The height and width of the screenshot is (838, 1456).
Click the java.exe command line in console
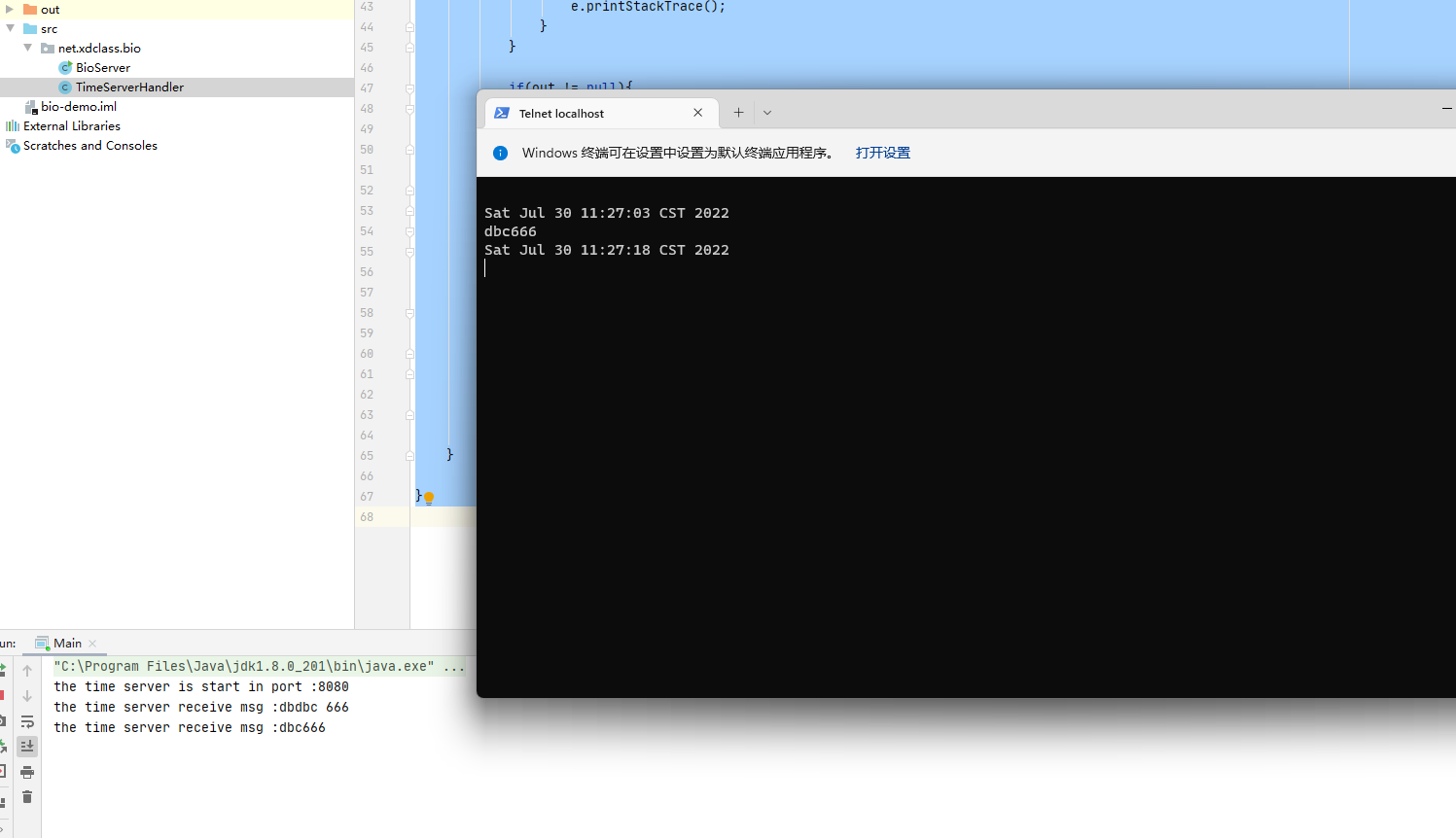[x=259, y=666]
